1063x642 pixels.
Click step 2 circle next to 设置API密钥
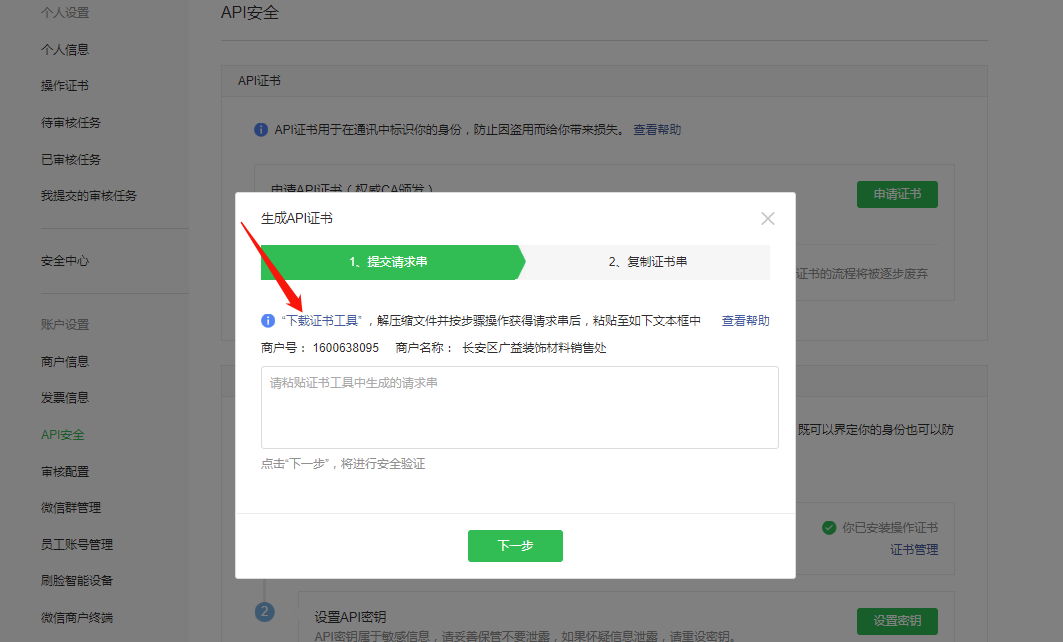click(x=264, y=611)
